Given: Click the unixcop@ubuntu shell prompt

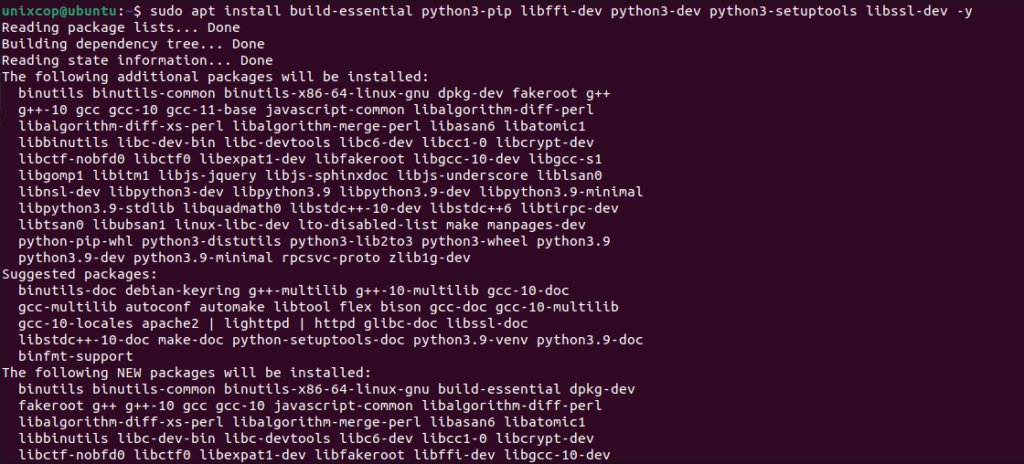Looking at the screenshot, I should [70, 11].
